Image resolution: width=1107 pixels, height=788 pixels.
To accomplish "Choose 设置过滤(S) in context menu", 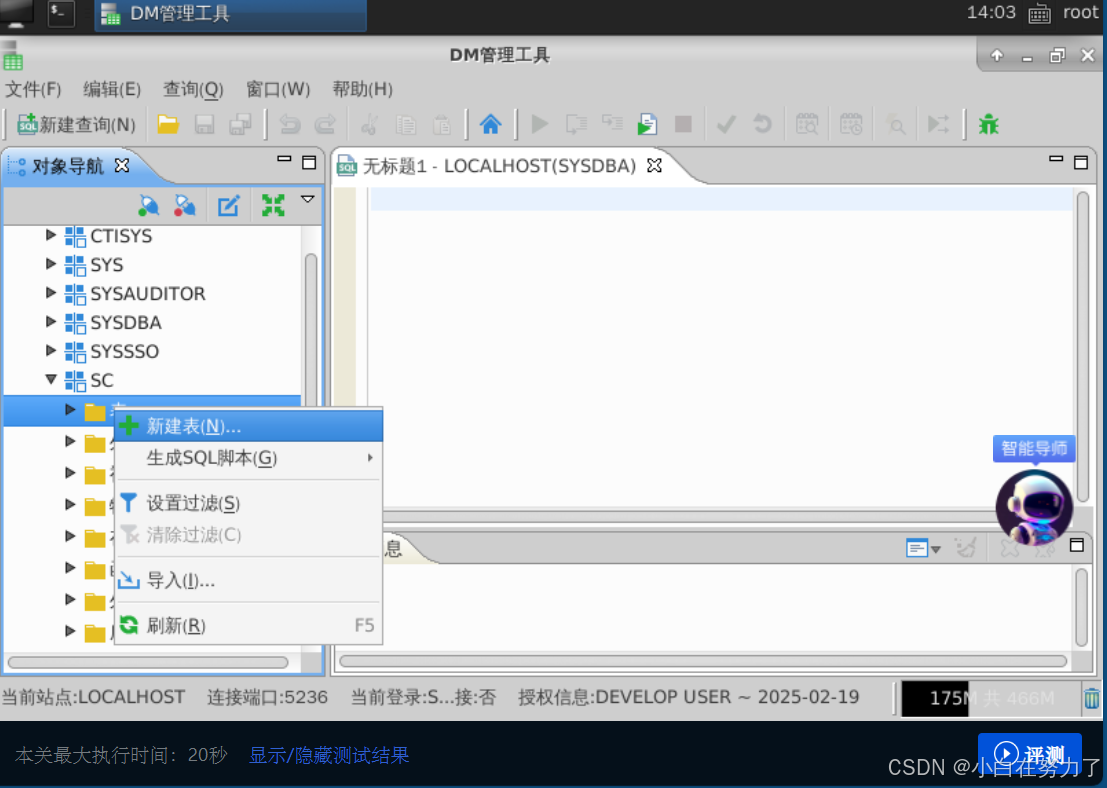I will tap(249, 503).
